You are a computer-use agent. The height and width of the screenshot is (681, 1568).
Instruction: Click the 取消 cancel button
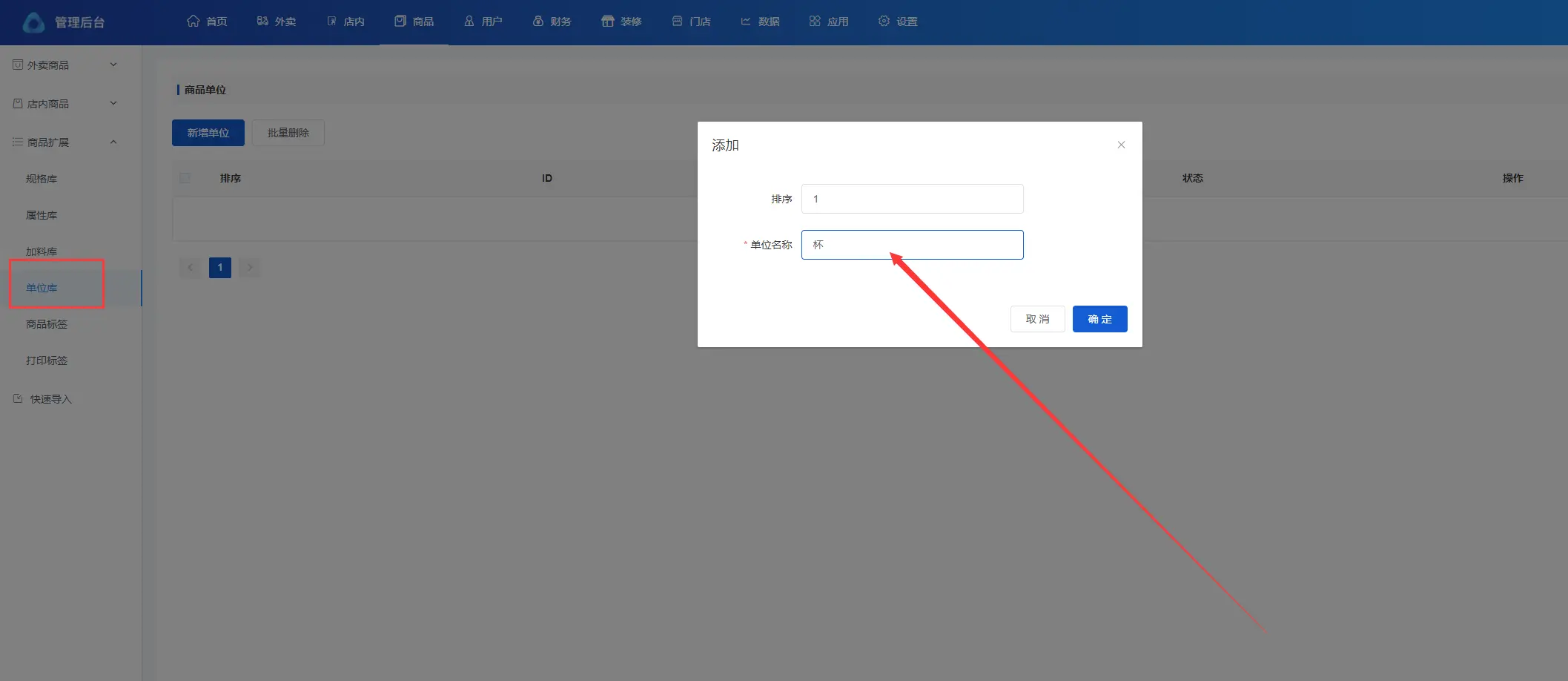[x=1037, y=319]
